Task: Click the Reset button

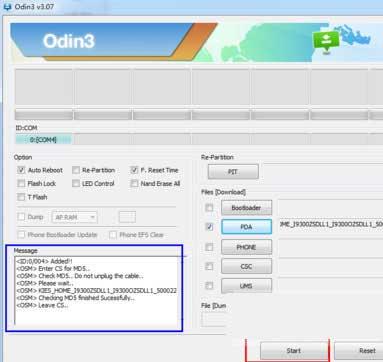Action: click(363, 351)
